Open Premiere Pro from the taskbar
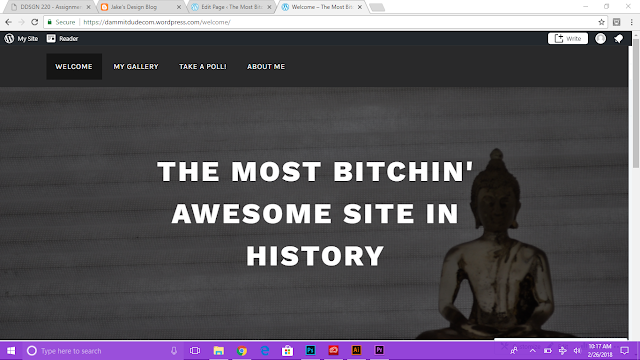640x360 pixels. point(379,350)
